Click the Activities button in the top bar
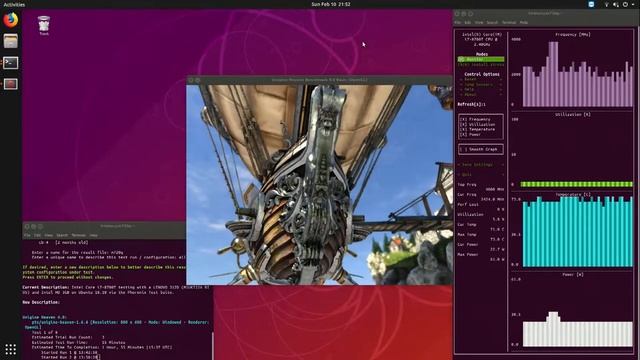The image size is (640, 360). click(14, 4)
